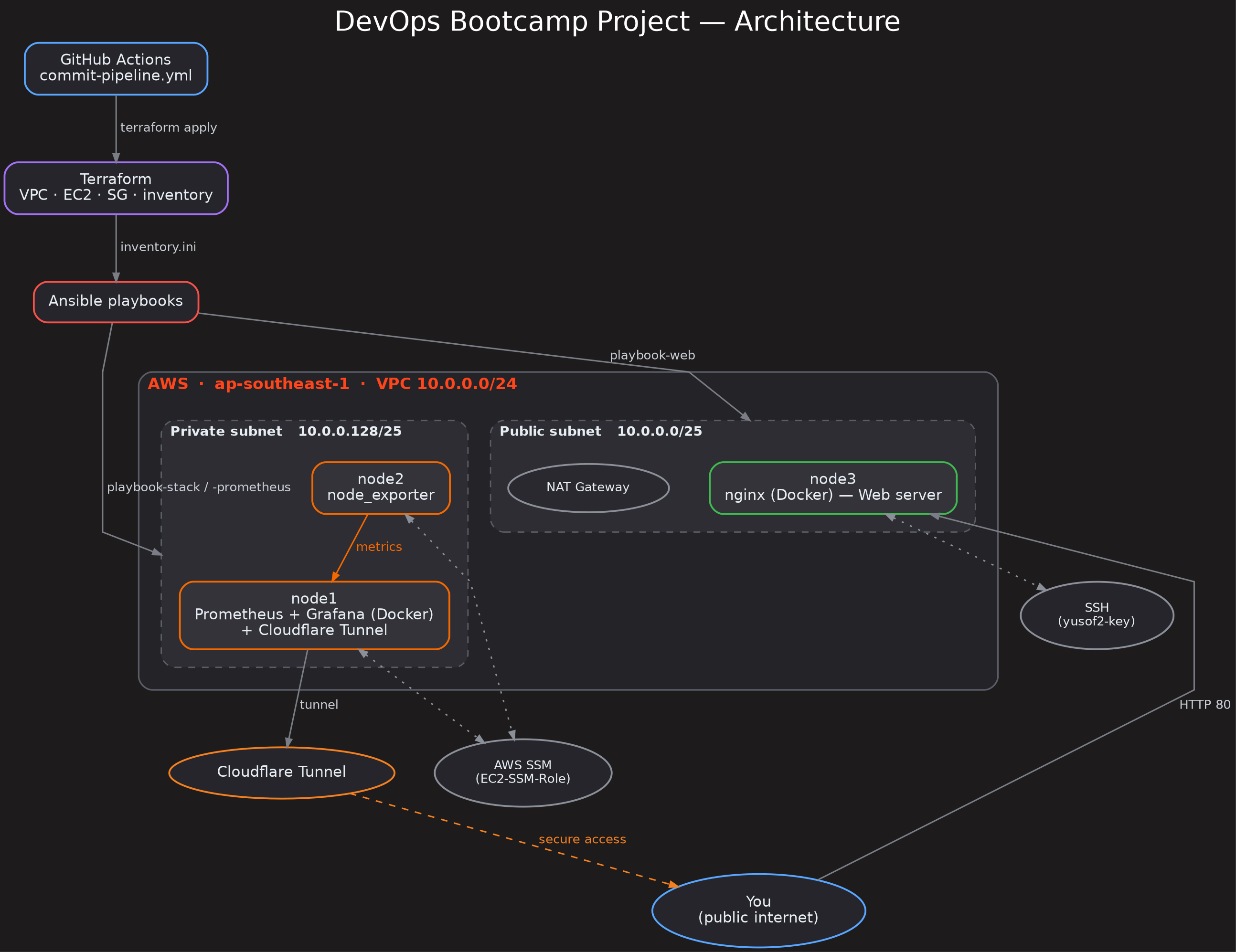
Task: Select the 'secure access' edge label
Action: click(x=582, y=839)
